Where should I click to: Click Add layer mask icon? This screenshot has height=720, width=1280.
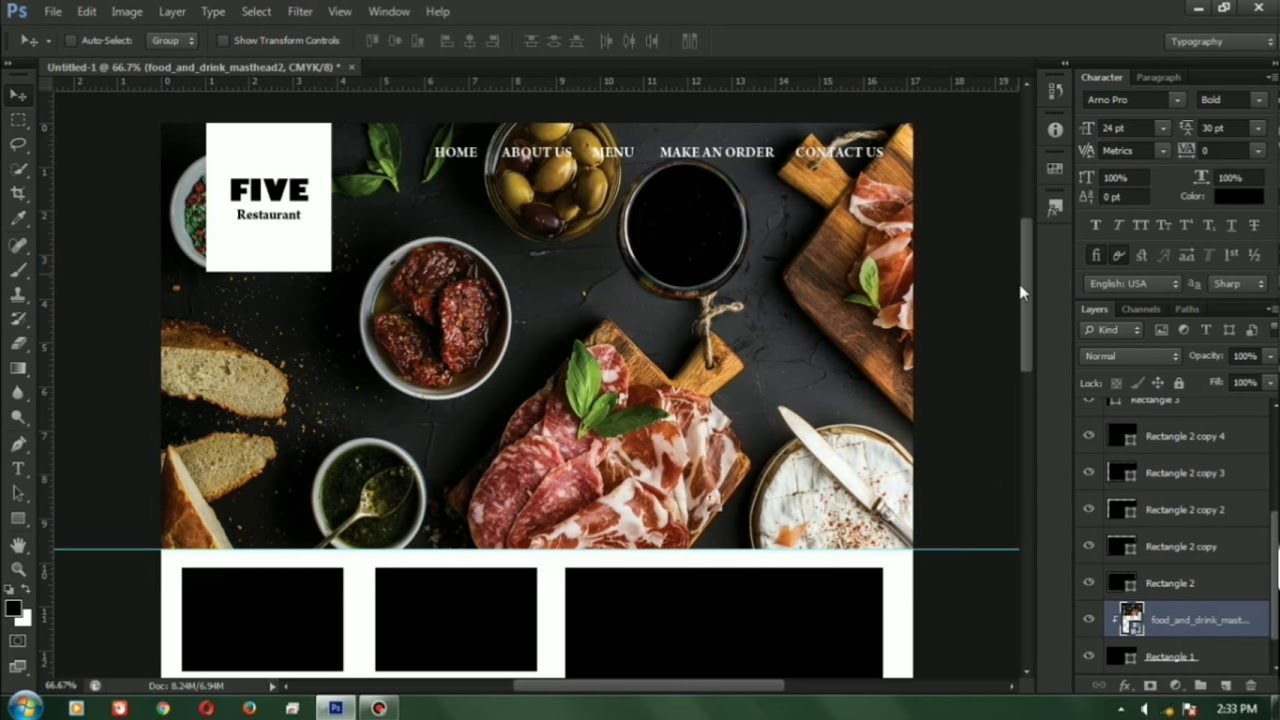(1149, 685)
